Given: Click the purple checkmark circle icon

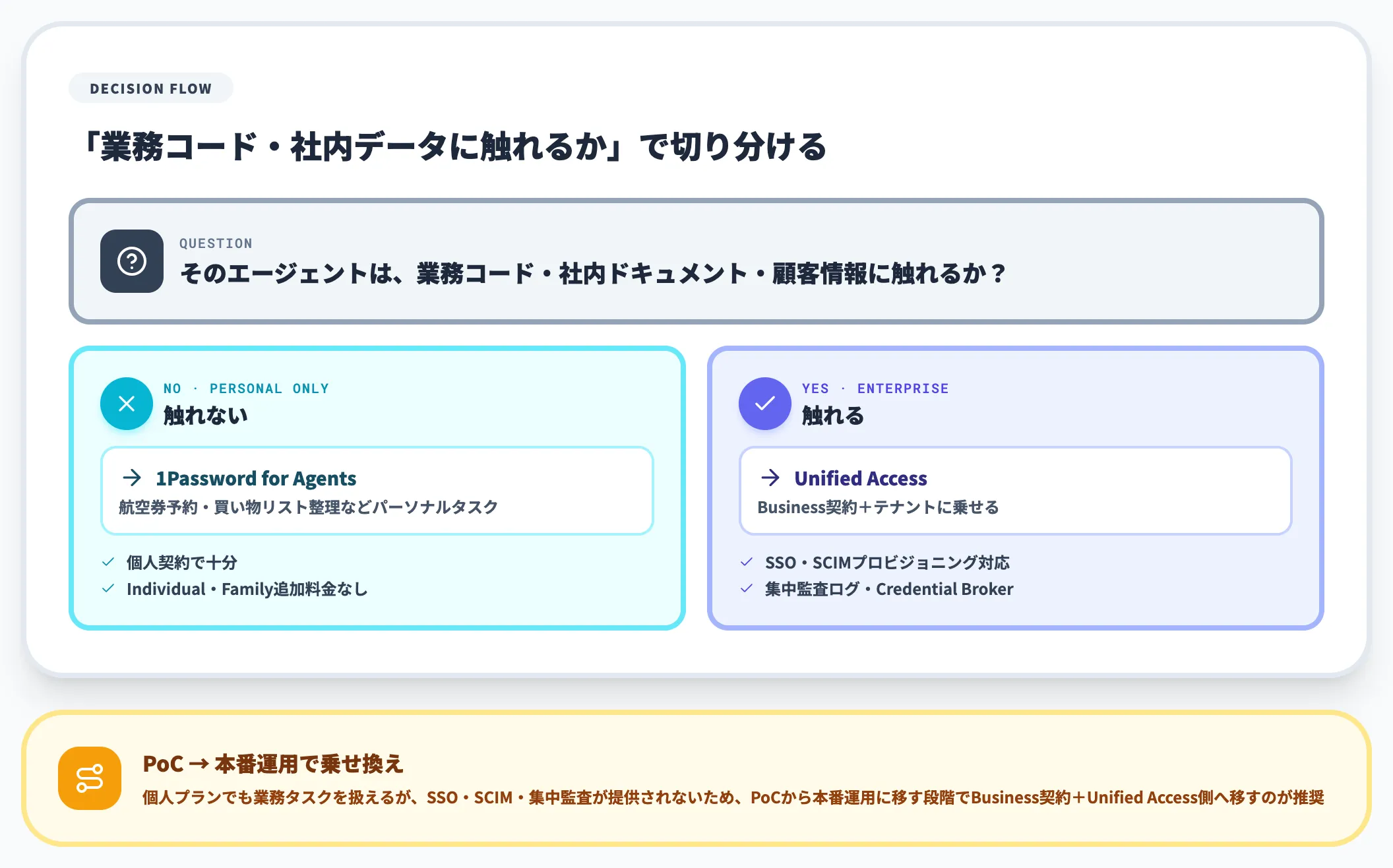Looking at the screenshot, I should pyautogui.click(x=765, y=404).
